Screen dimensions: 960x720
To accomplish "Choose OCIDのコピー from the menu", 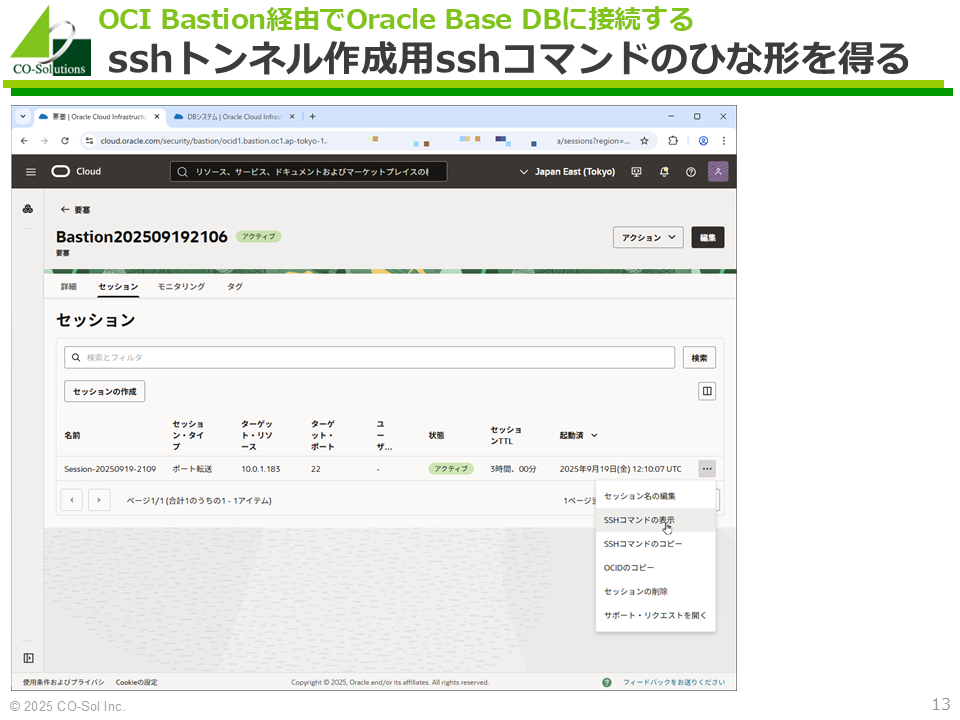I will 655,568.
